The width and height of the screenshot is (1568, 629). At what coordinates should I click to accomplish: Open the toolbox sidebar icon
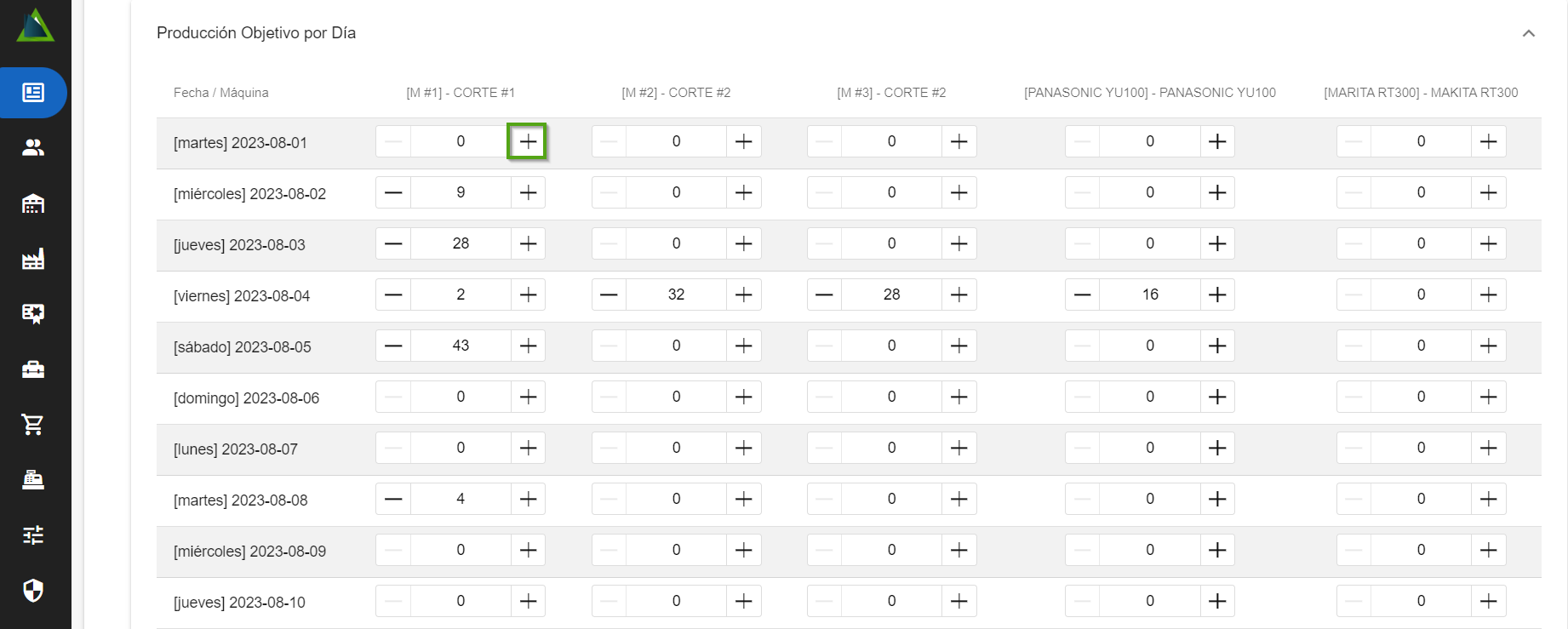click(33, 369)
